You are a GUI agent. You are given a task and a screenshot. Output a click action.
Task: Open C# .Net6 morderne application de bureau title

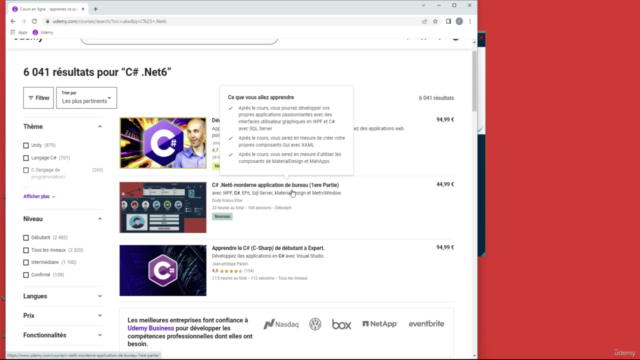pyautogui.click(x=275, y=185)
